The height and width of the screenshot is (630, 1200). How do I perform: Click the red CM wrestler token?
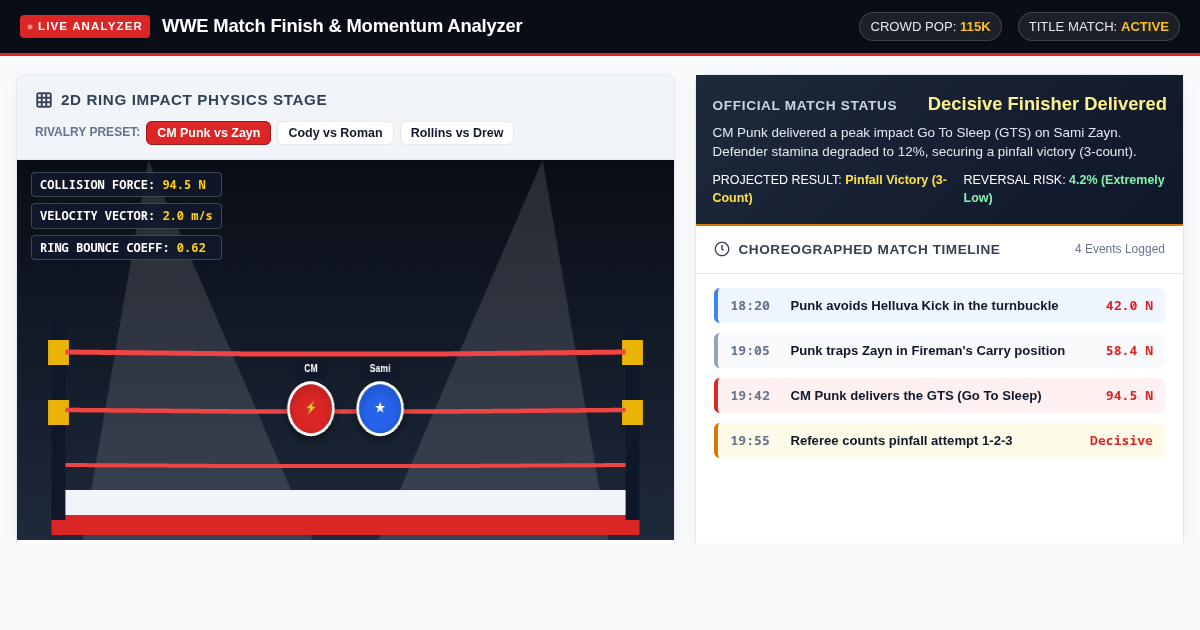click(x=311, y=408)
